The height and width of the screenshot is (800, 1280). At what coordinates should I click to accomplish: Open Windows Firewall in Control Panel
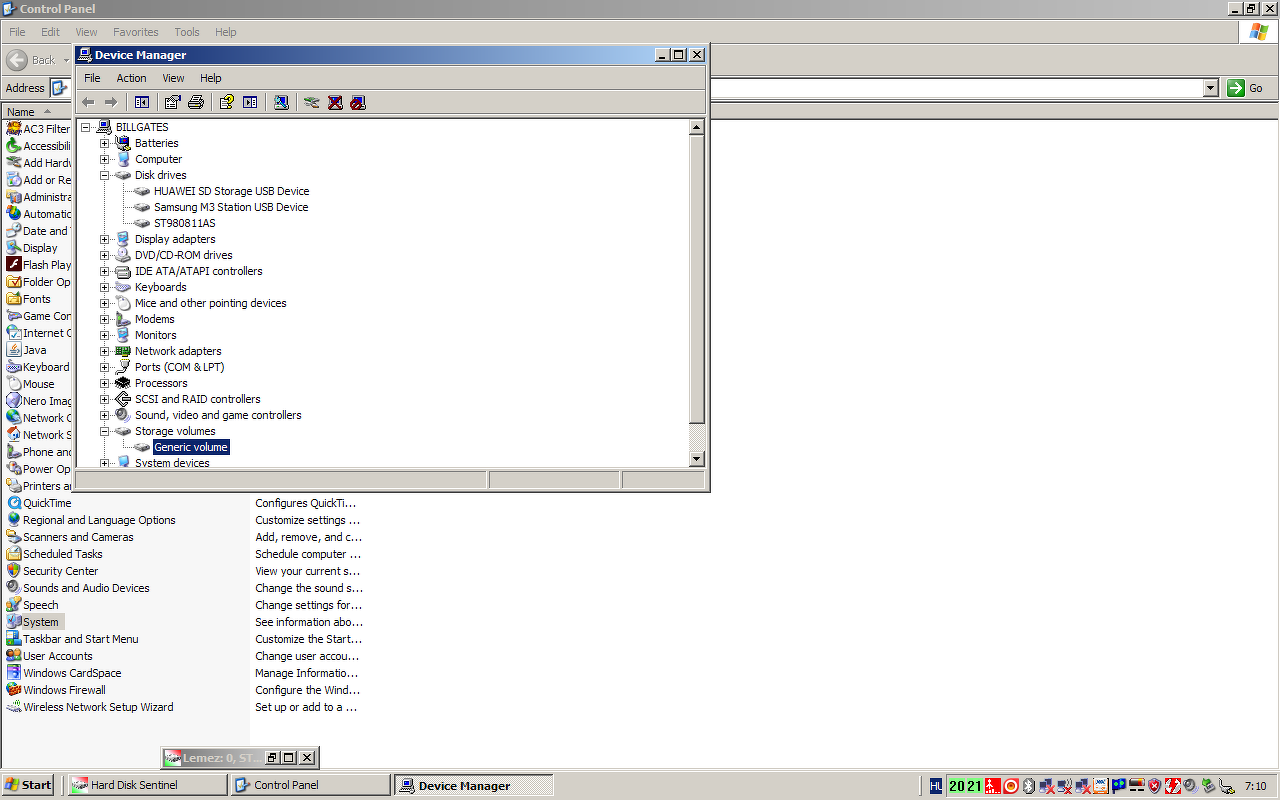56,690
